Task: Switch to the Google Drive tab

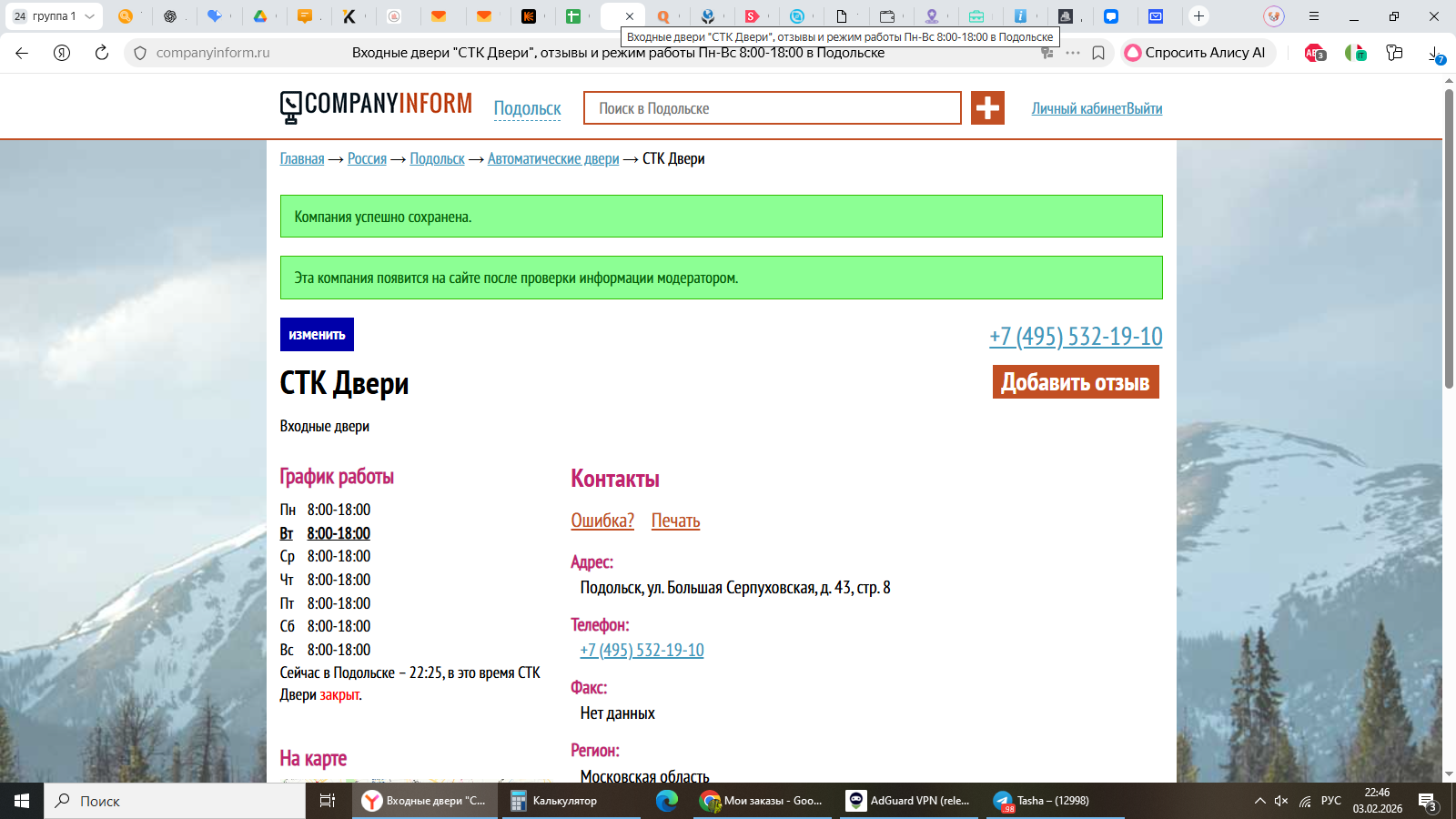Action: (259, 16)
